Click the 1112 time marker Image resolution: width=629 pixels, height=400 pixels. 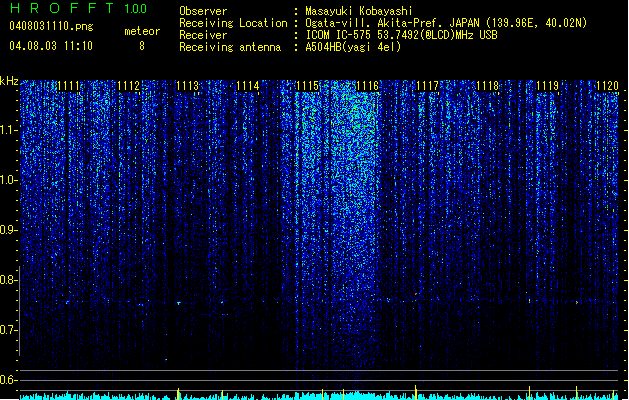pyautogui.click(x=128, y=86)
